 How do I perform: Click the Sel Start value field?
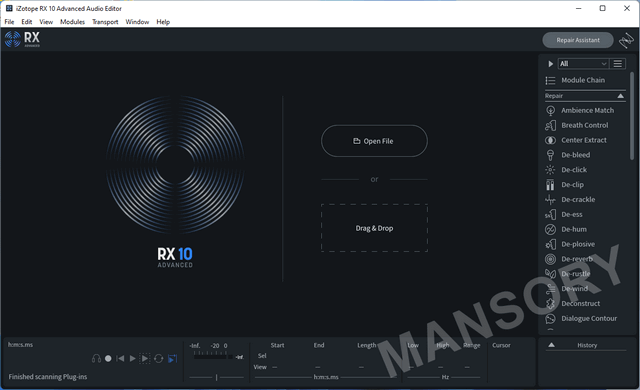(x=278, y=356)
